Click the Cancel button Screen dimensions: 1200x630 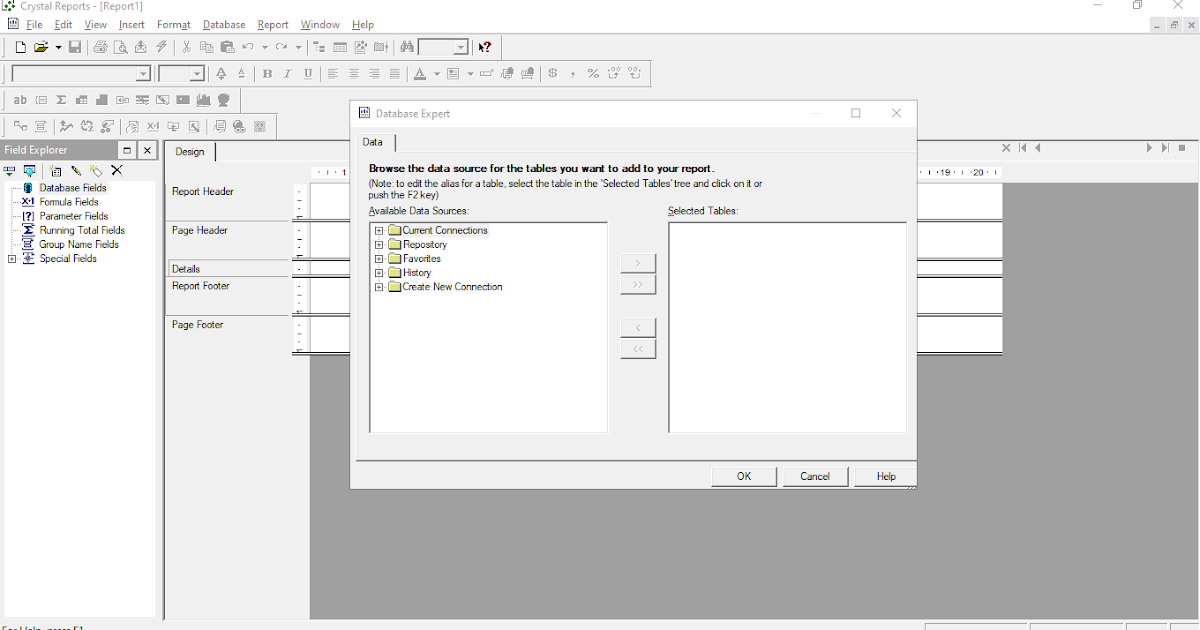tap(815, 476)
